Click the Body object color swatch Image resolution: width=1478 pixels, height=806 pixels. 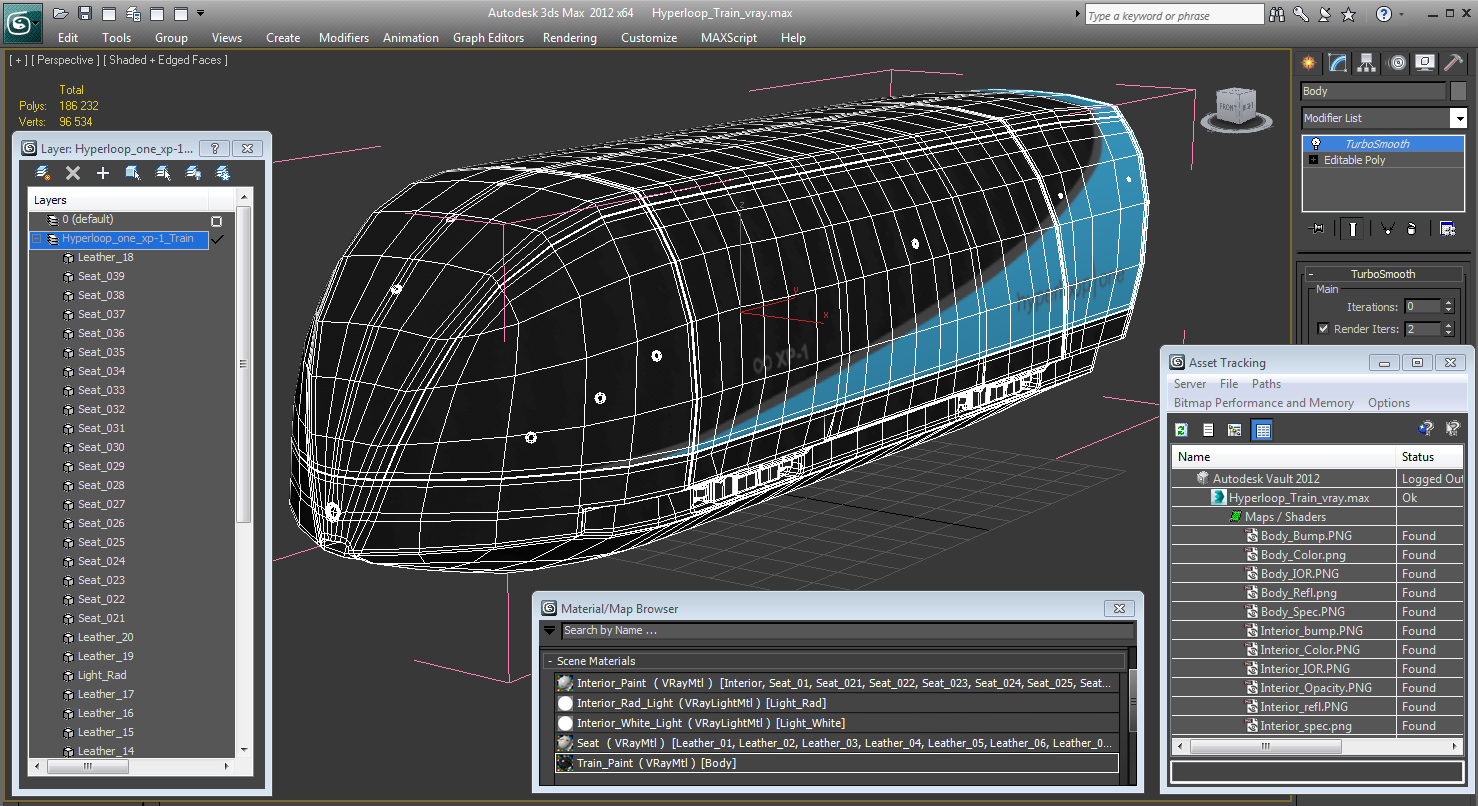click(x=1458, y=91)
